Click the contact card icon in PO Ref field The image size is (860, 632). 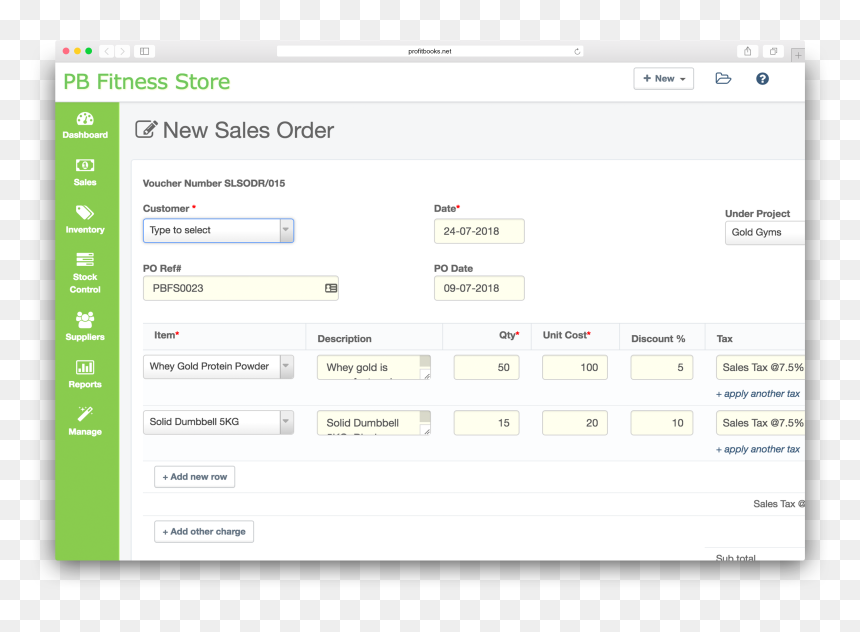point(331,288)
